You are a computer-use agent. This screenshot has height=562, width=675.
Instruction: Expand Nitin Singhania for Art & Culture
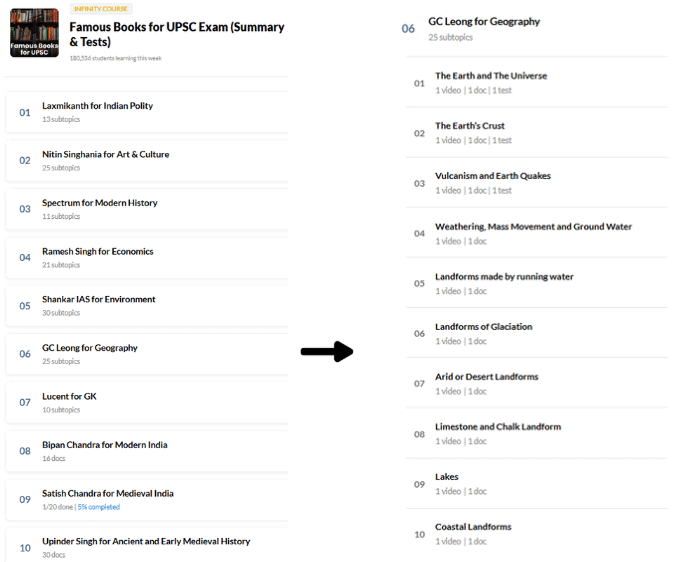click(147, 161)
